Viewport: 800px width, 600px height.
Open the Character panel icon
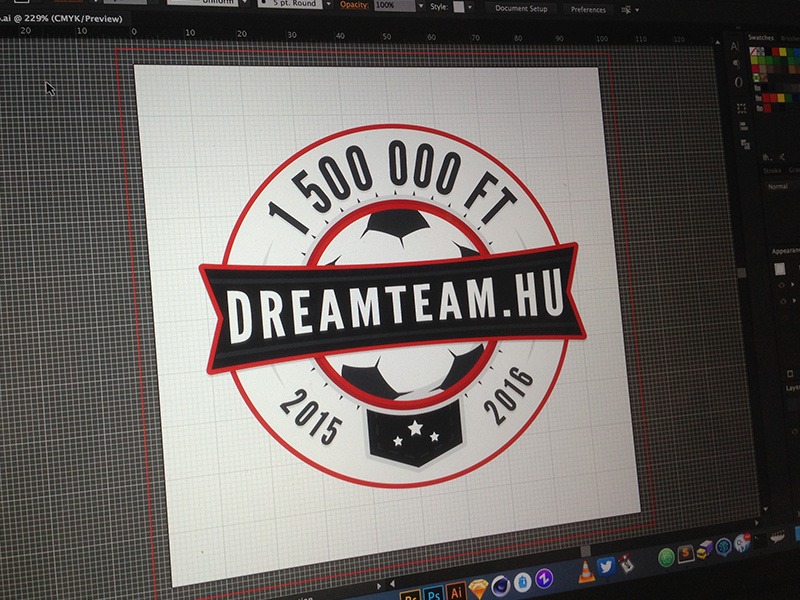point(734,46)
